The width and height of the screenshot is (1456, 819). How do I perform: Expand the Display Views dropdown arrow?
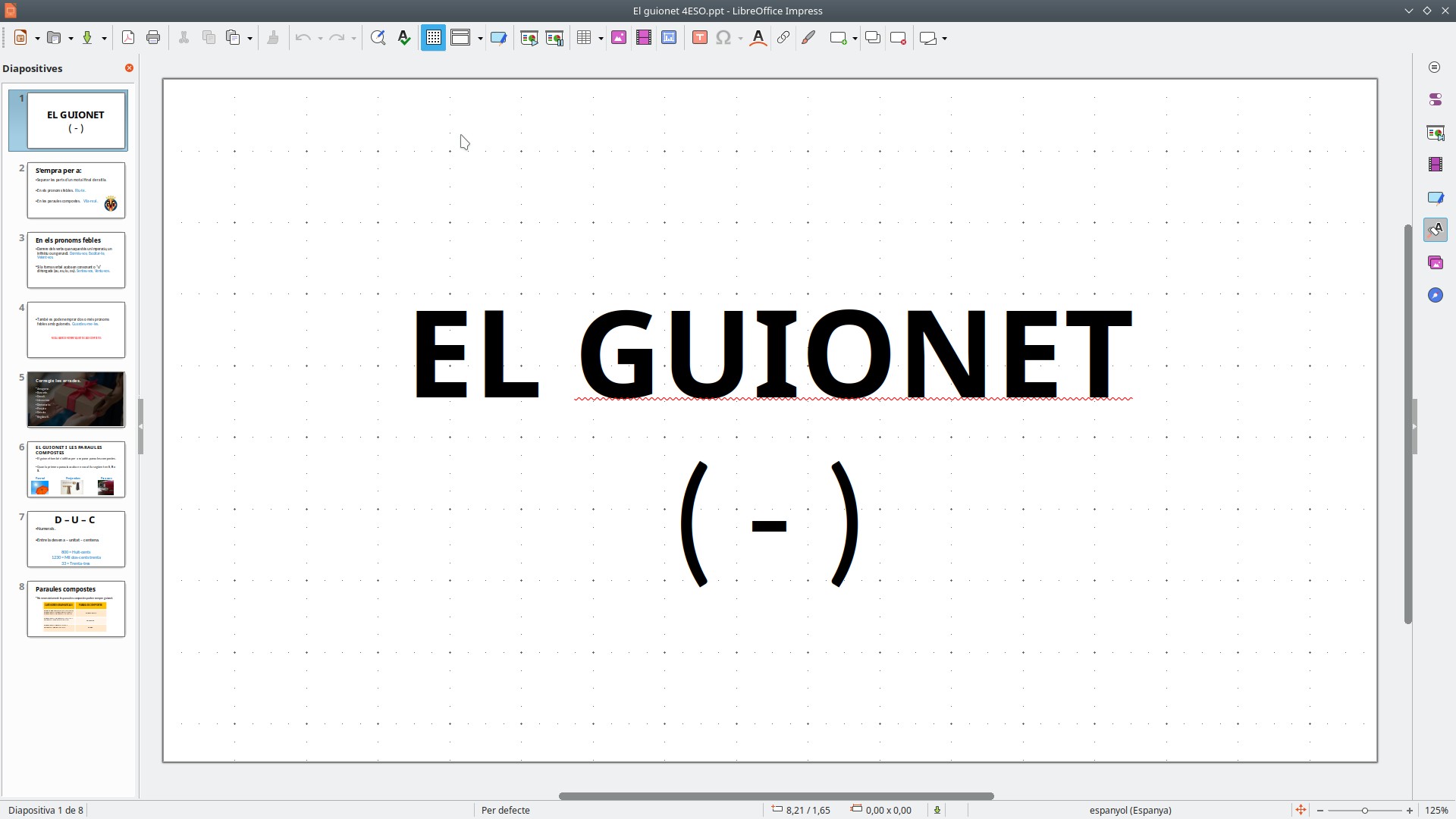coord(480,38)
